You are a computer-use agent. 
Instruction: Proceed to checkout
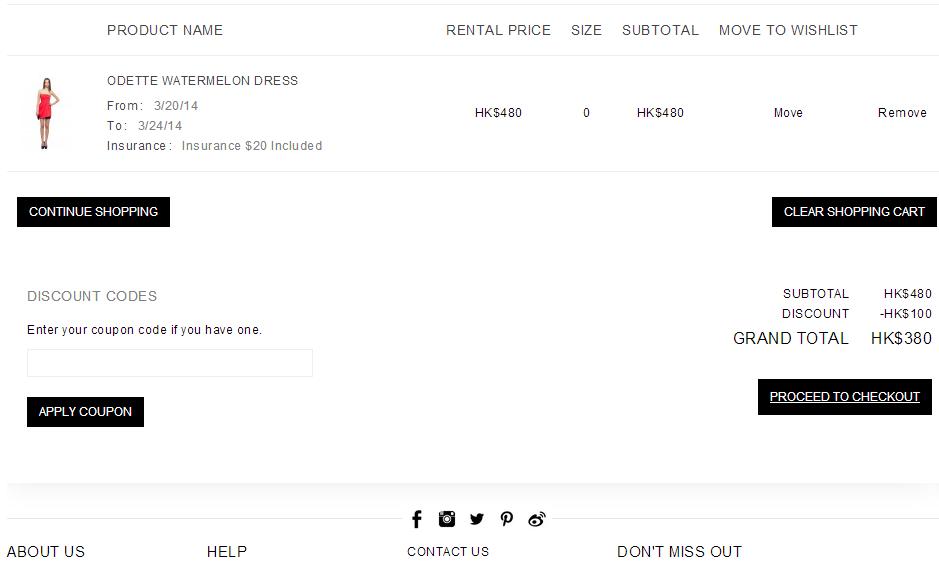pos(844,397)
